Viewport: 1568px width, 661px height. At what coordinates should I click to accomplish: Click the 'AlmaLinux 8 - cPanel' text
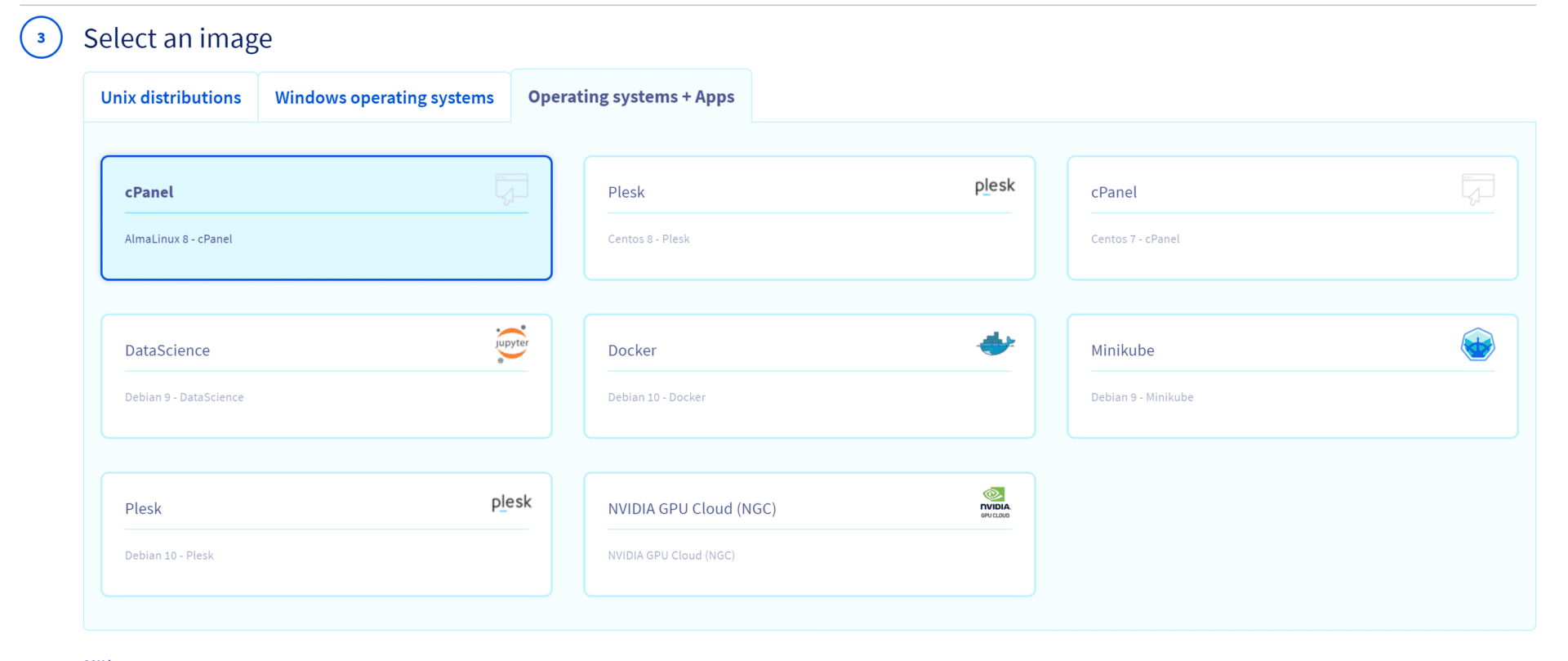point(179,239)
